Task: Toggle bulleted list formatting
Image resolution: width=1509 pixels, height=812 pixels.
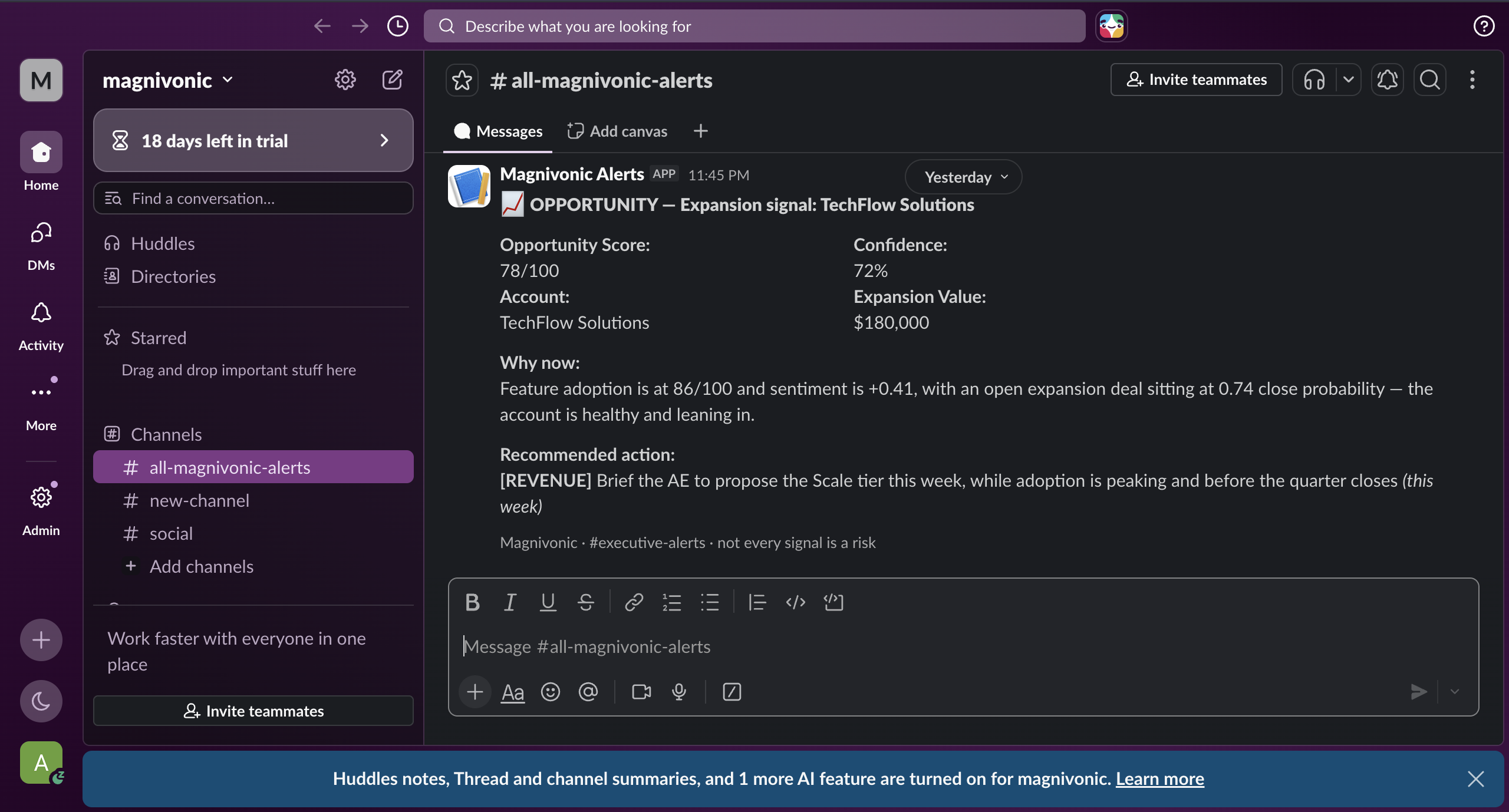Action: pyautogui.click(x=709, y=602)
